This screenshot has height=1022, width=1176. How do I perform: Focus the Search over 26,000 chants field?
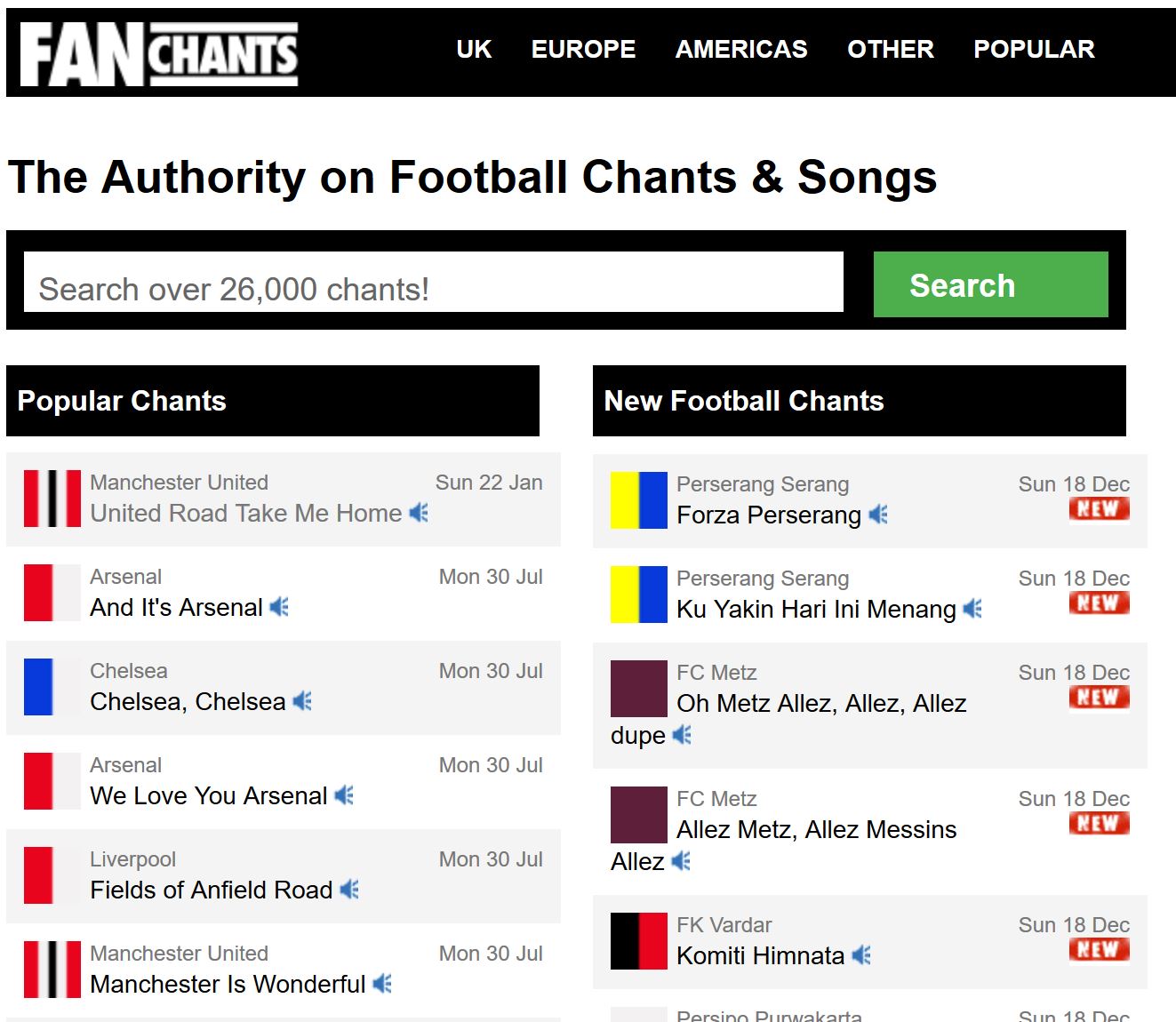434,282
